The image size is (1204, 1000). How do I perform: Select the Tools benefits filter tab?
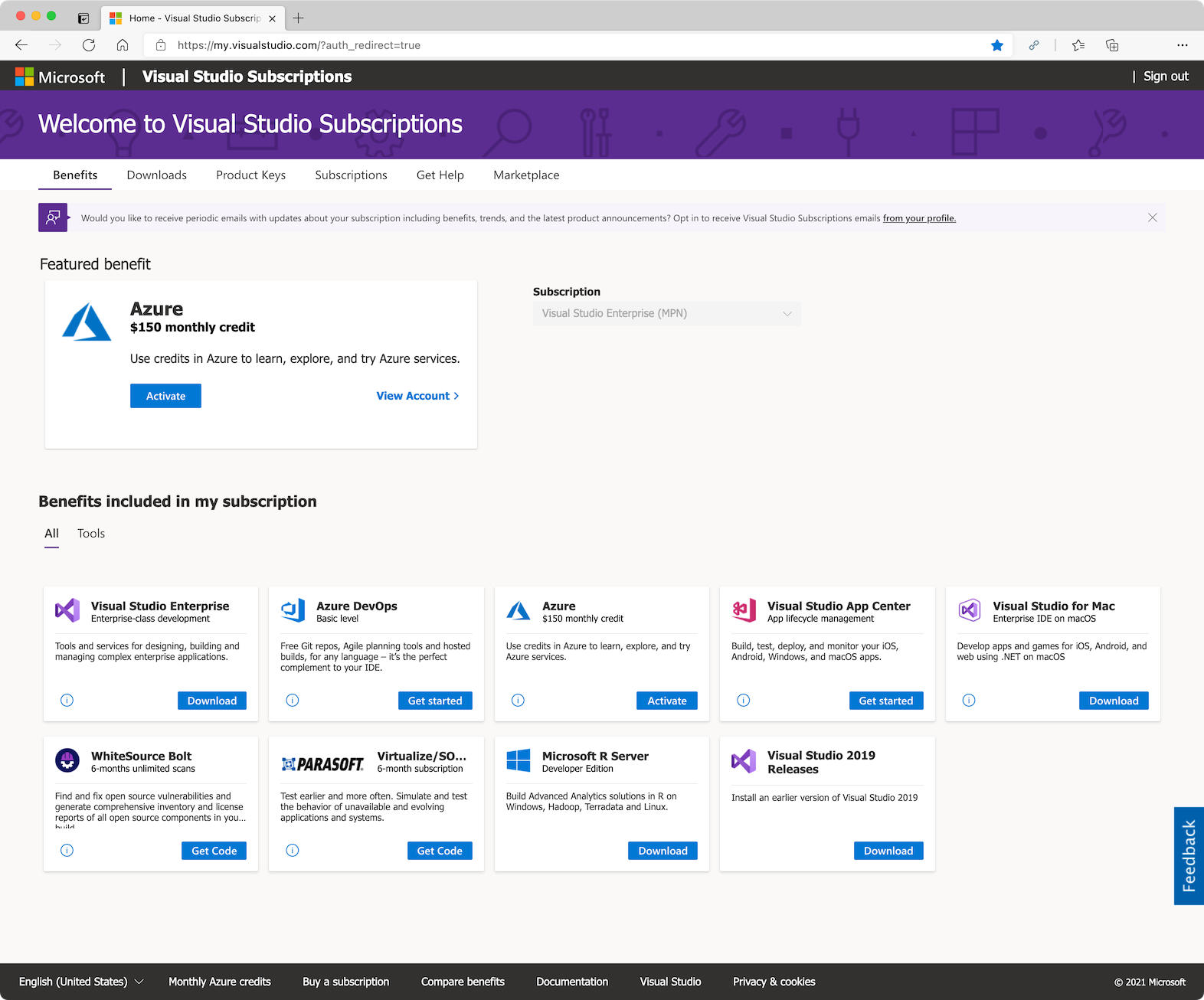91,534
